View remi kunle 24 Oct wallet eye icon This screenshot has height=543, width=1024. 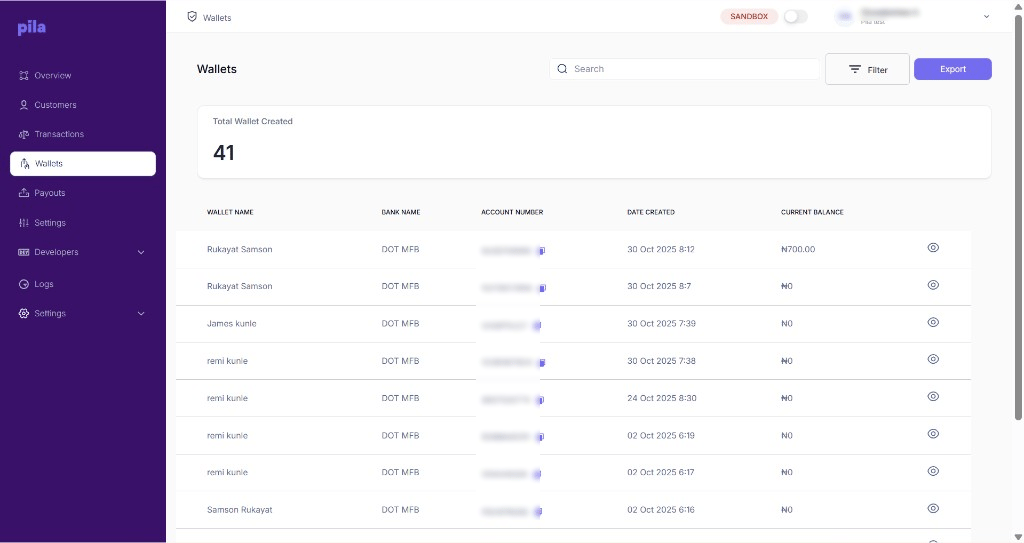[933, 397]
